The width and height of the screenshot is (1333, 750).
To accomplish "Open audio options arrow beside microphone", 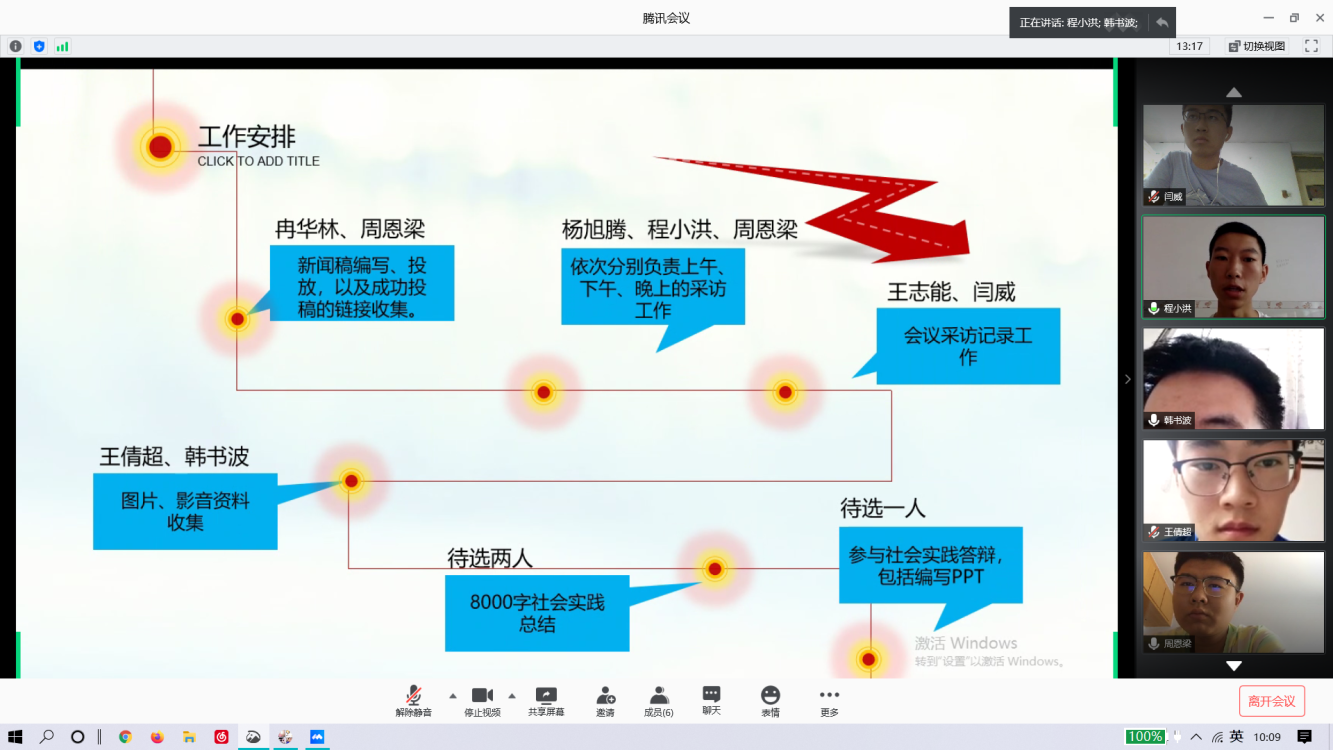I will (x=453, y=695).
